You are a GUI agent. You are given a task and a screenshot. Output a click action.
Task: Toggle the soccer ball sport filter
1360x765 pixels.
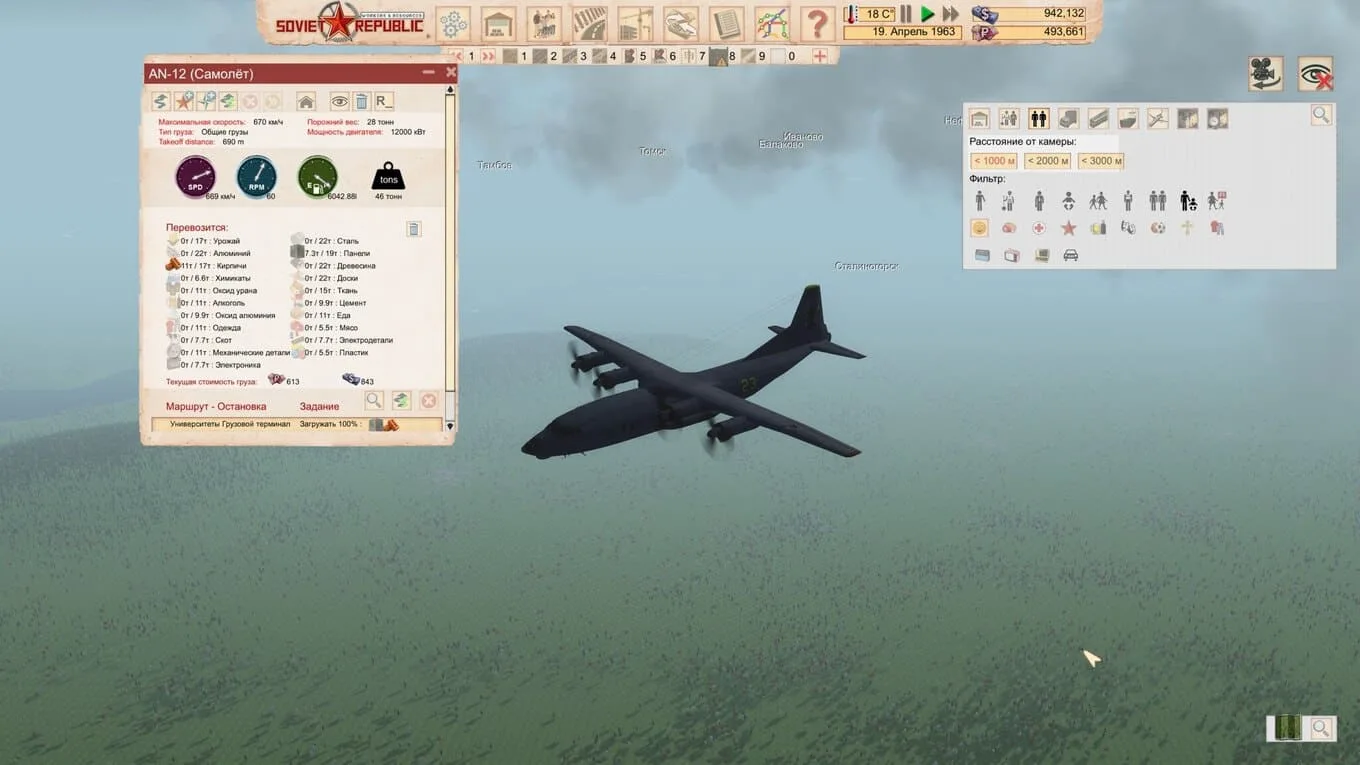[1158, 228]
